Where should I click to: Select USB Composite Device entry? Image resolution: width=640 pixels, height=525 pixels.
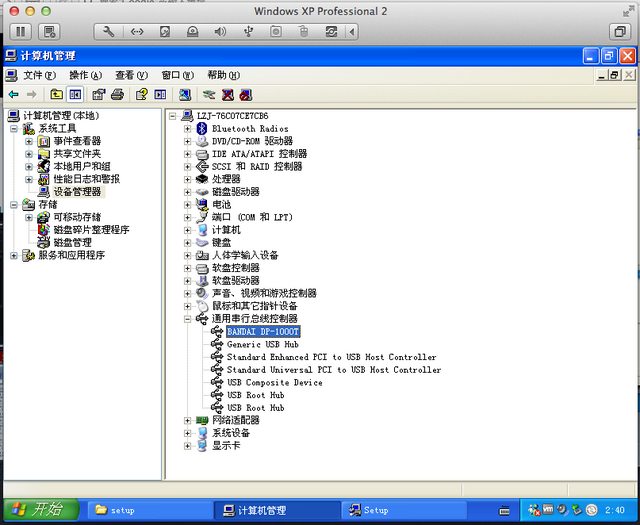tap(274, 382)
